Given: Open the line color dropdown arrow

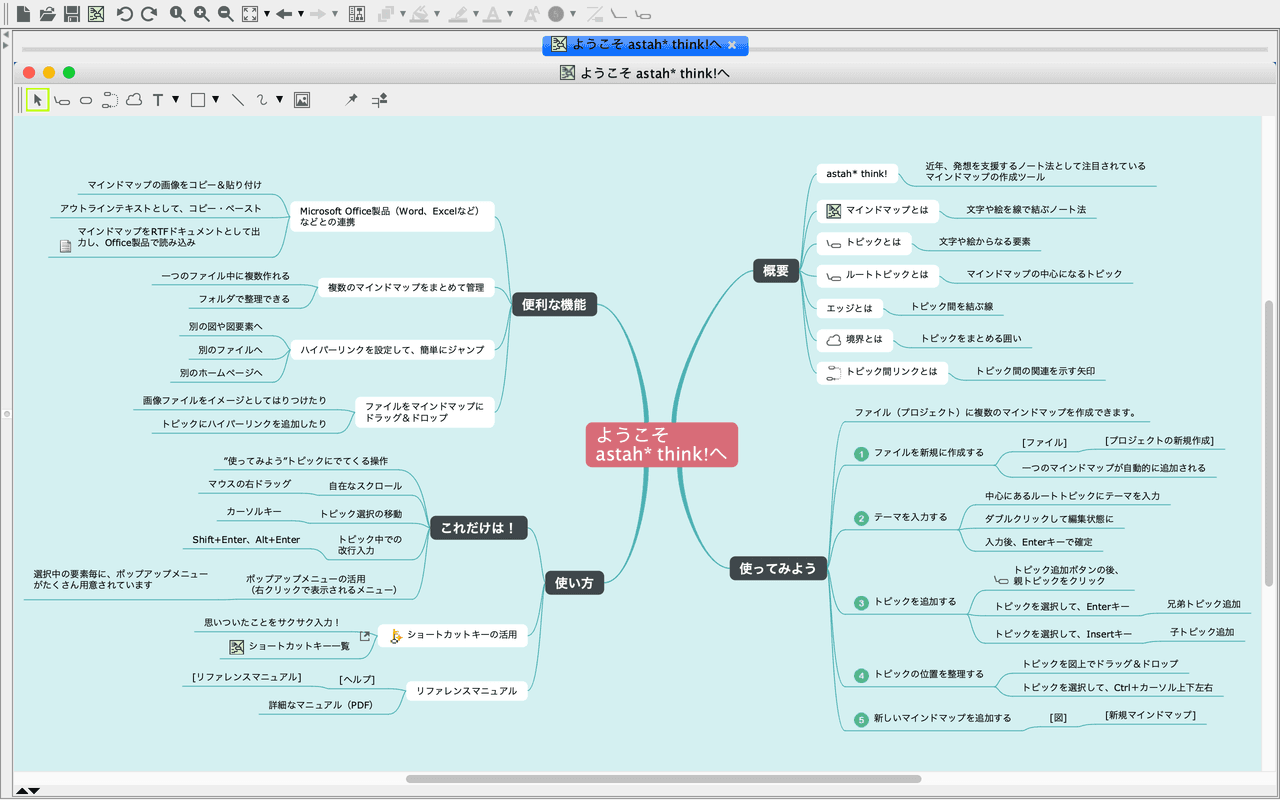Looking at the screenshot, I should pyautogui.click(x=474, y=14).
